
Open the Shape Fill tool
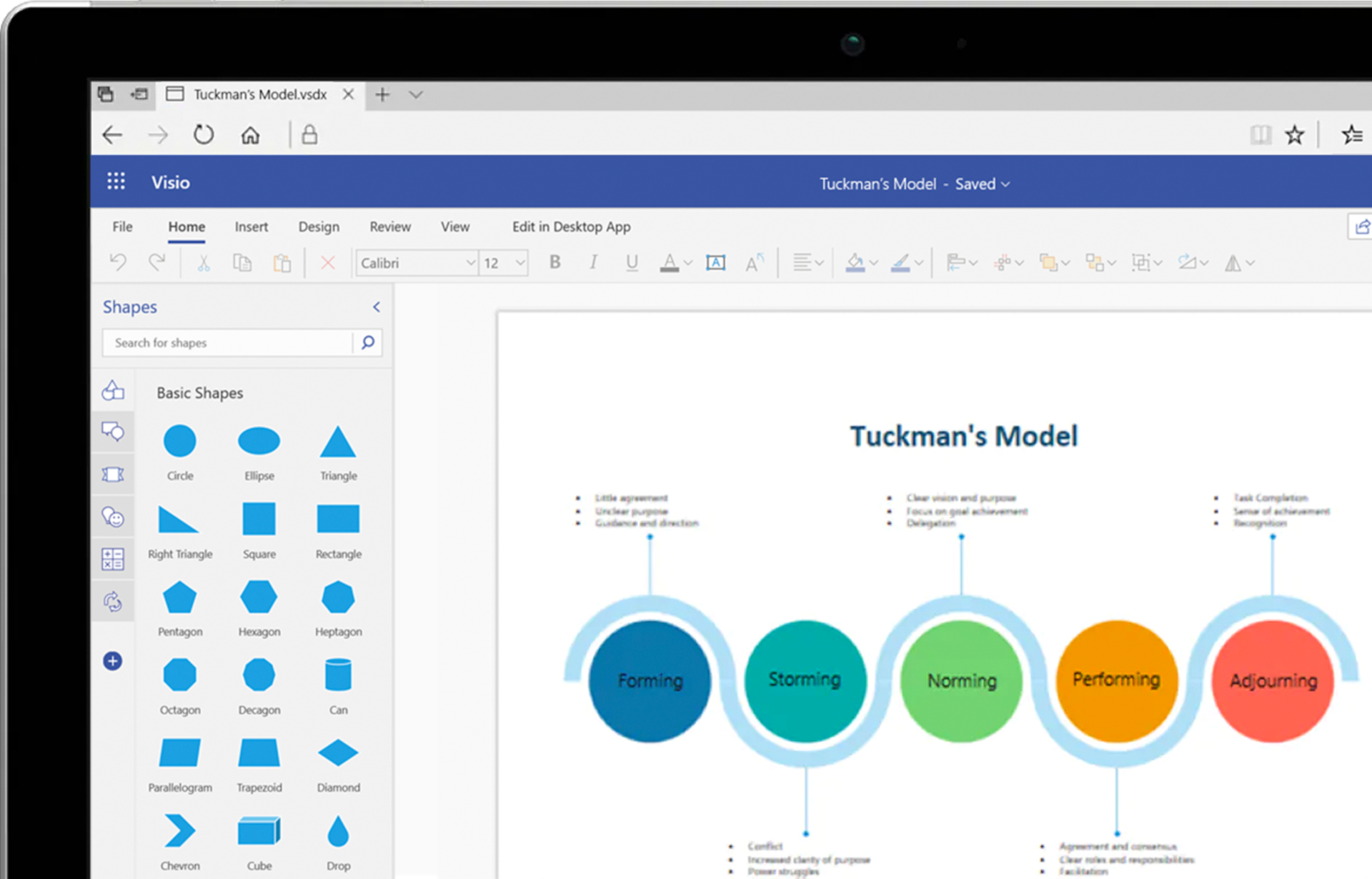[x=855, y=262]
